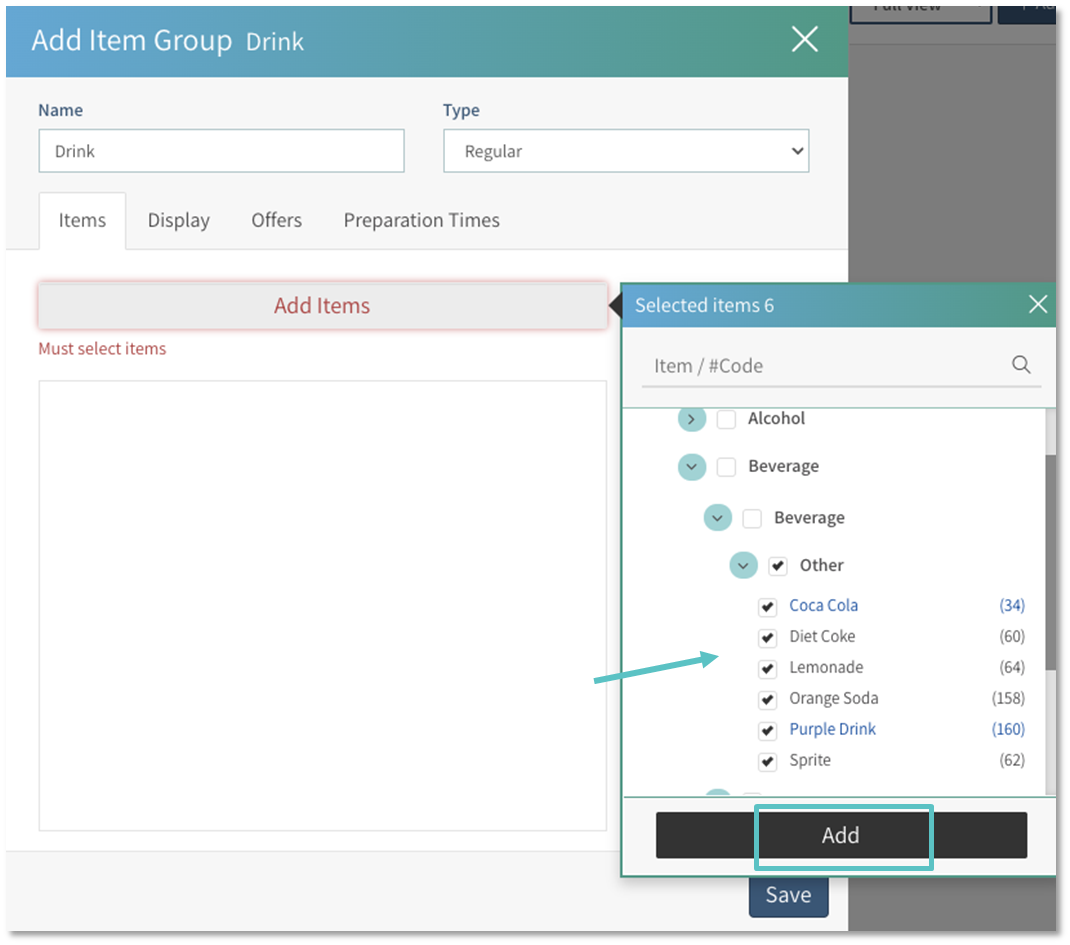Open the Offers tab

[x=276, y=220]
